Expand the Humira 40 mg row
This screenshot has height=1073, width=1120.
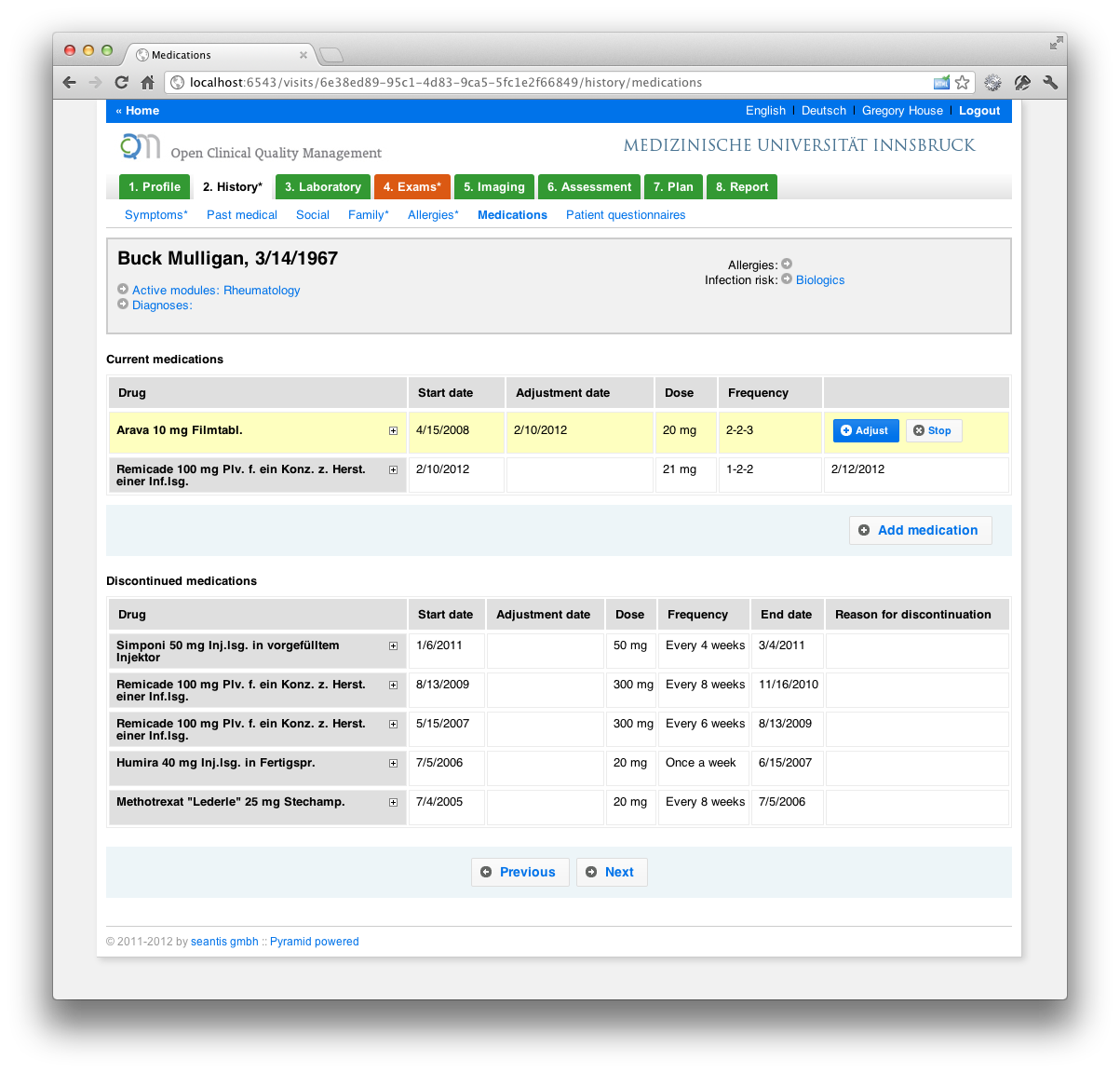coord(393,763)
